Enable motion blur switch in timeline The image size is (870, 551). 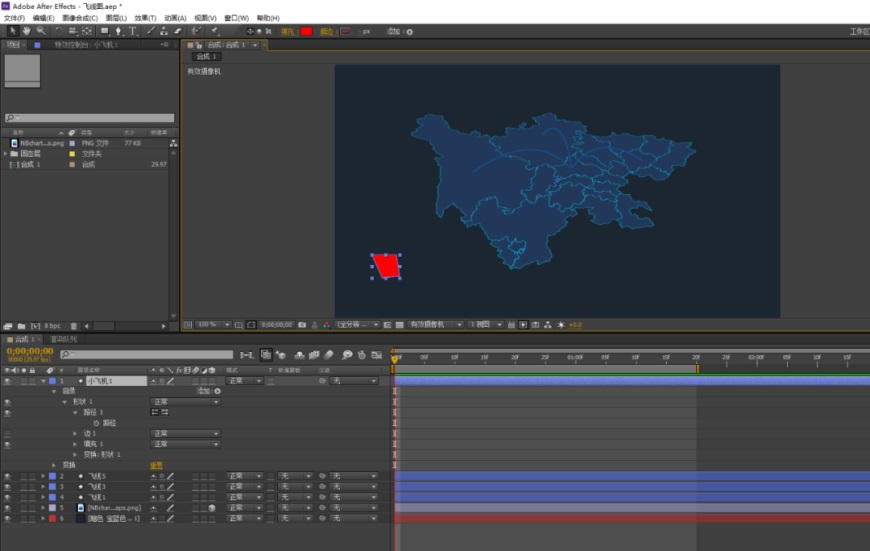[329, 355]
